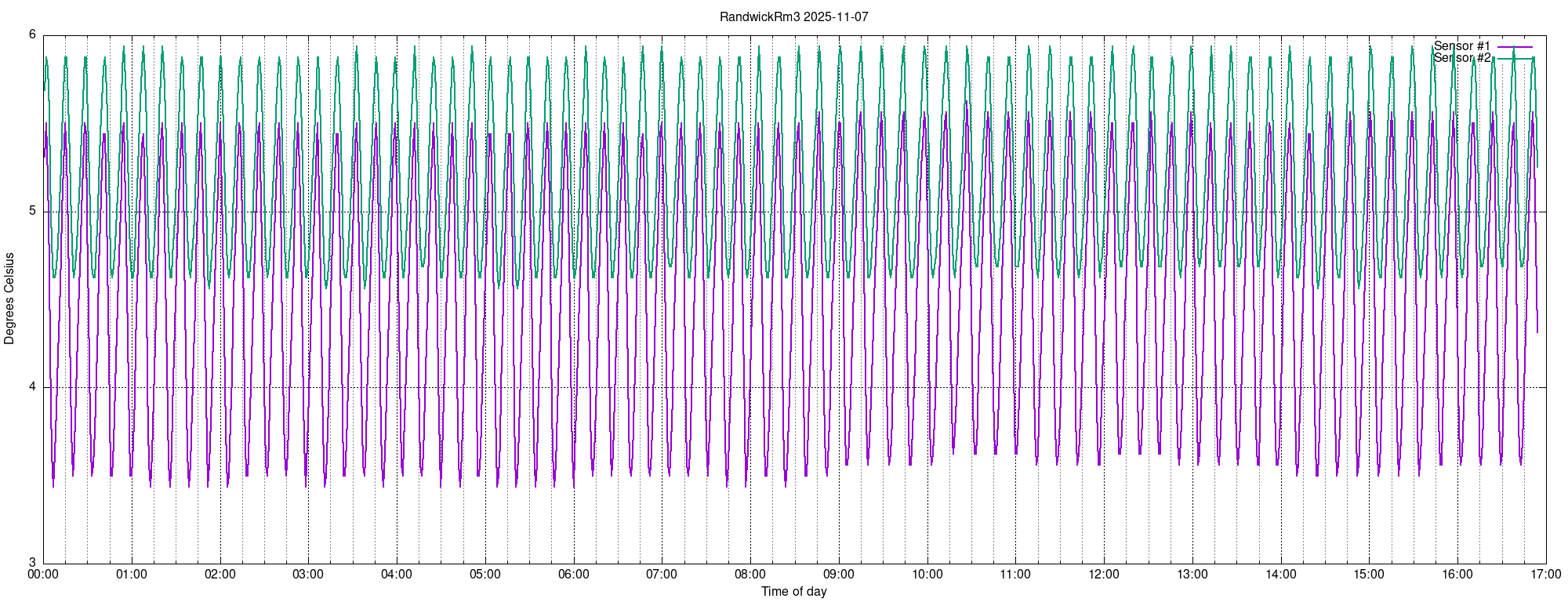Click the chart title RandwickRm3 2025-11-07
The height and width of the screenshot is (602, 1568).
tap(793, 16)
